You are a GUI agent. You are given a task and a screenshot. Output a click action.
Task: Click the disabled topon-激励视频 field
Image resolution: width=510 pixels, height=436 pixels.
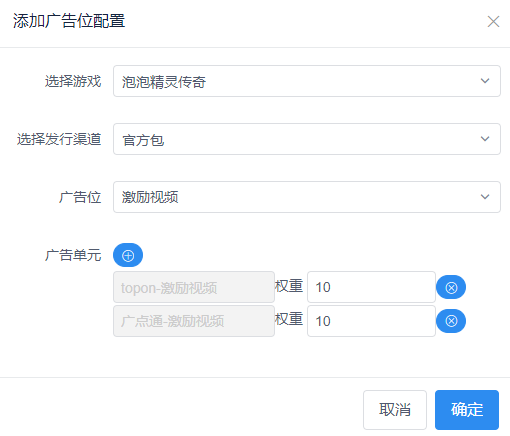point(194,287)
